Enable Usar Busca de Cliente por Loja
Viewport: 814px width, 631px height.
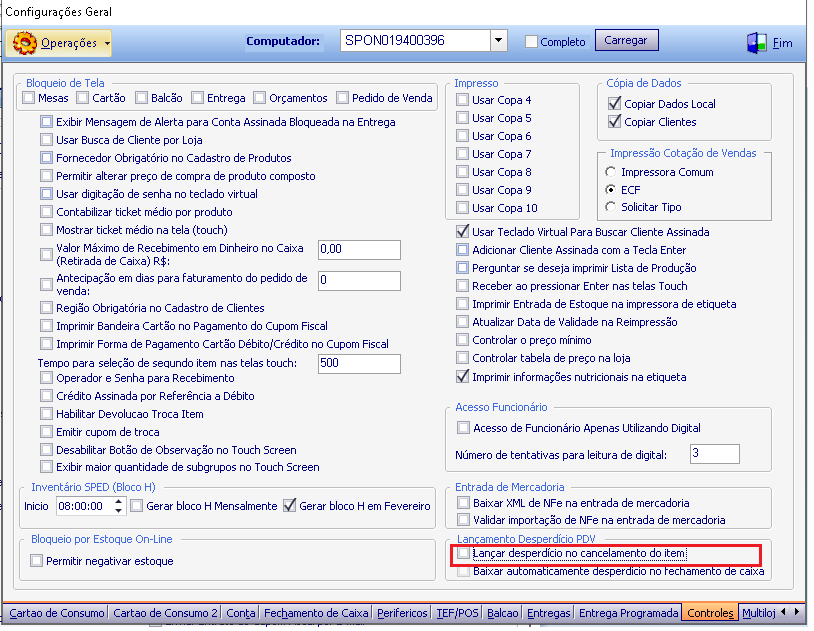pos(47,140)
